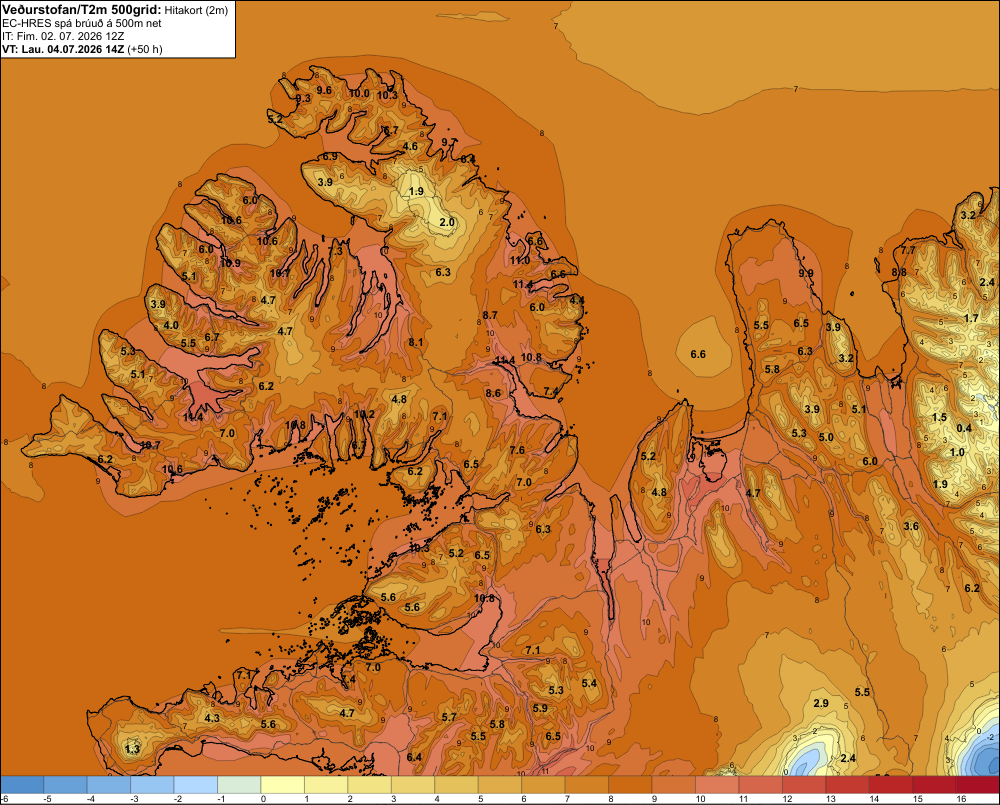Viewport: 1000px width, 805px height.
Task: Click the 10.0 temperature reading on the northern coast
Action: pos(359,93)
